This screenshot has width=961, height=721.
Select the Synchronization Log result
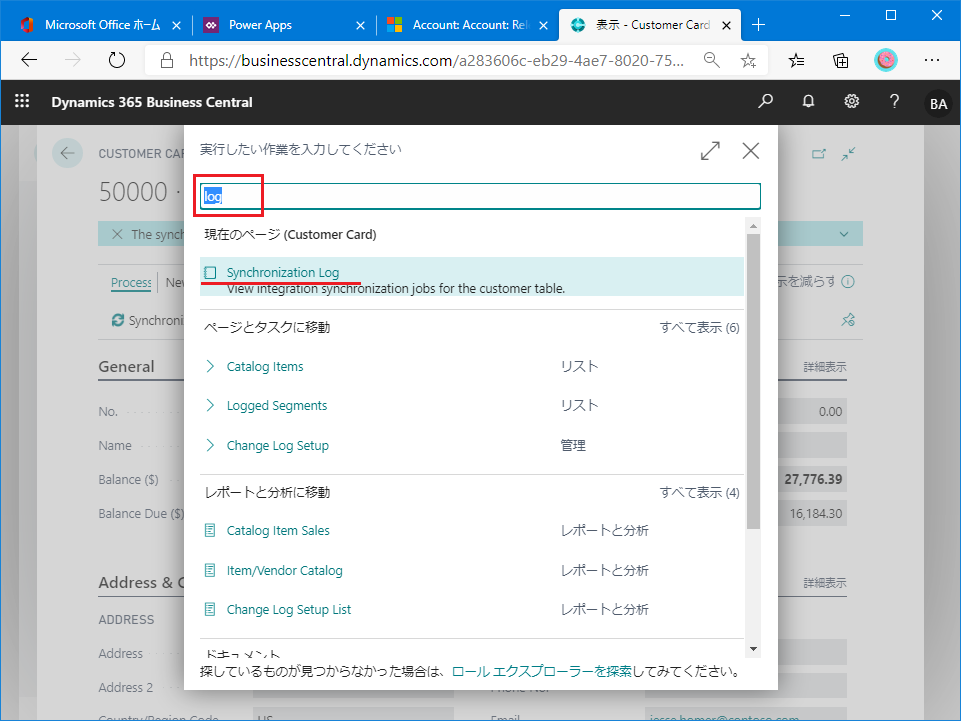click(282, 273)
